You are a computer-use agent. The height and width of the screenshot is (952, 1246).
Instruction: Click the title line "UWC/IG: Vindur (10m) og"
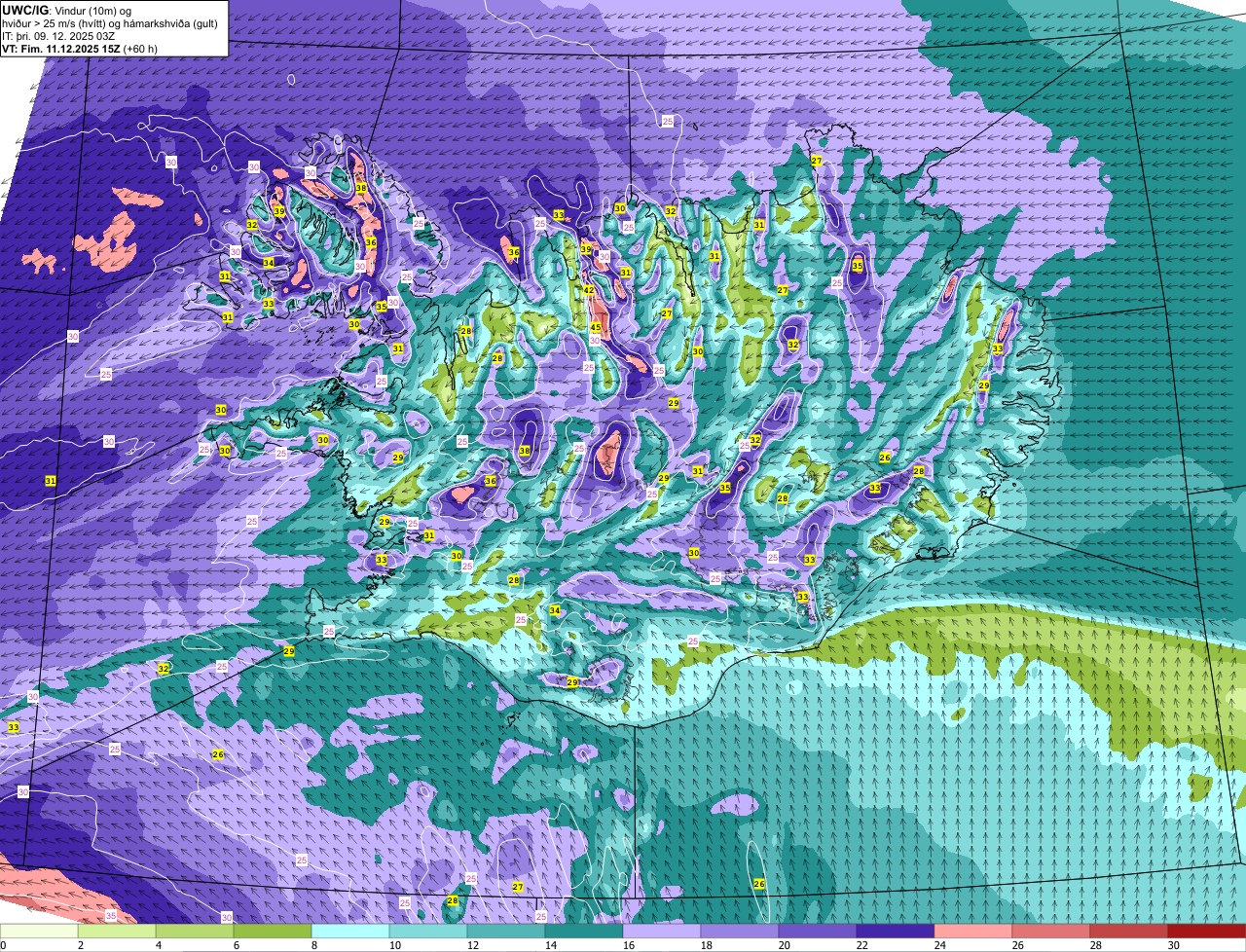tap(66, 10)
